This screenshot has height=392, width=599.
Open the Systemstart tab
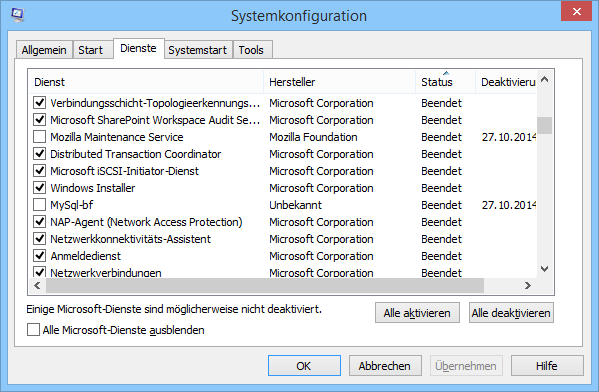click(198, 50)
